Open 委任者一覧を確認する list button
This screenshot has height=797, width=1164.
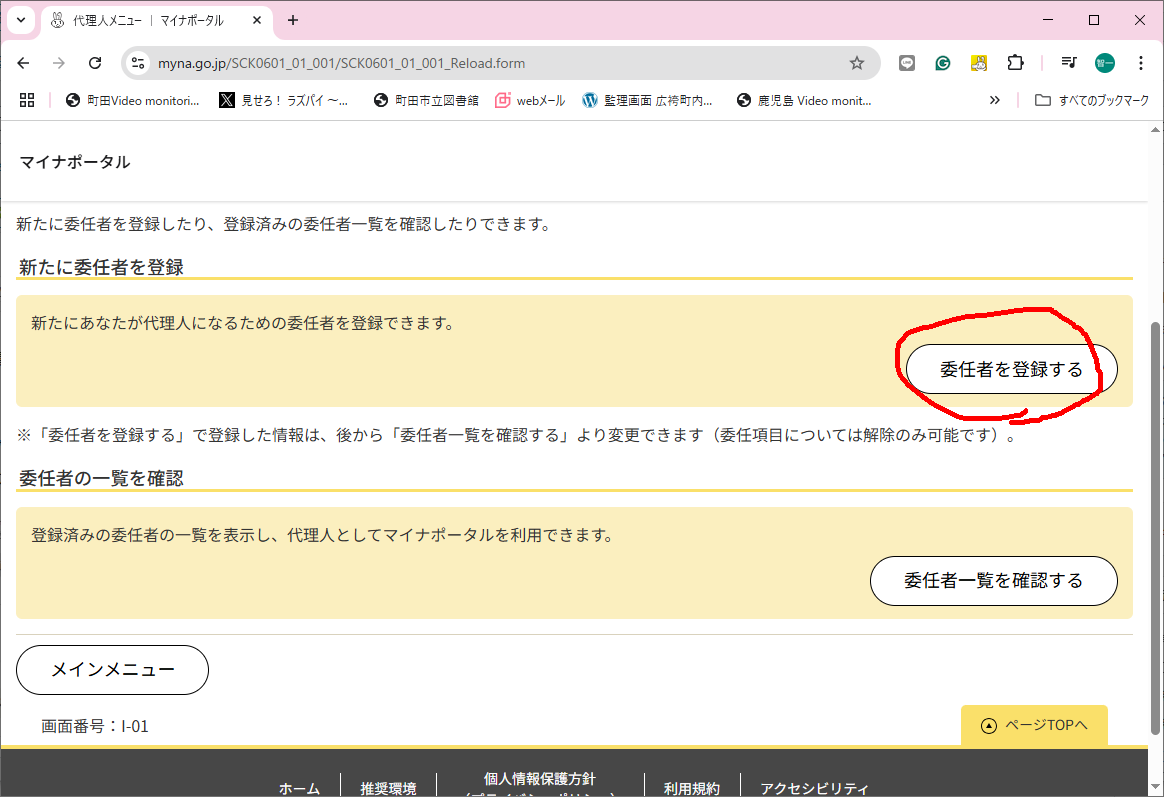tap(993, 581)
